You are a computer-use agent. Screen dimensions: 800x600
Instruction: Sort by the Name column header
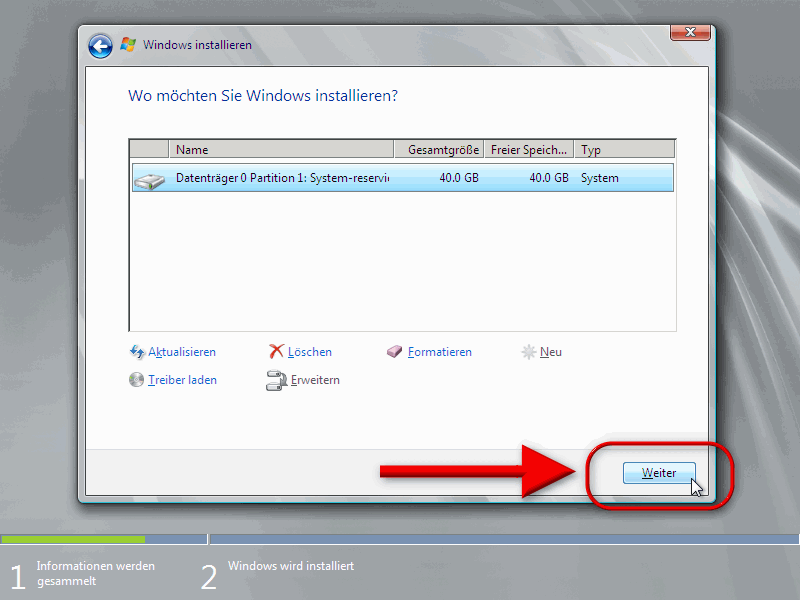pos(280,150)
